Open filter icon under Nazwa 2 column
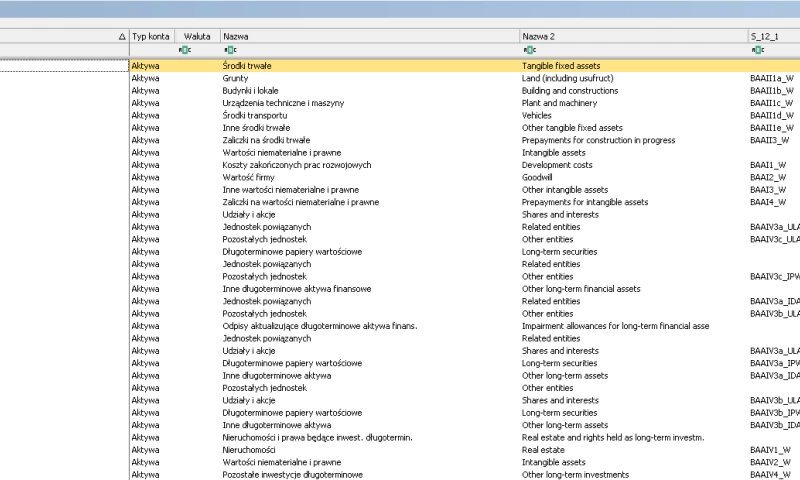The width and height of the screenshot is (800, 480). tap(530, 50)
